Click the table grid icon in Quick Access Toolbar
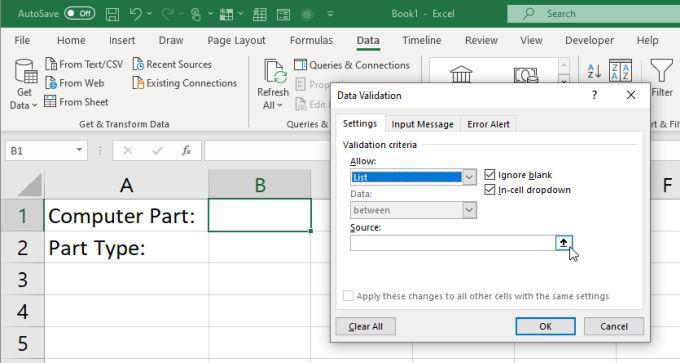The image size is (680, 363). [259, 14]
